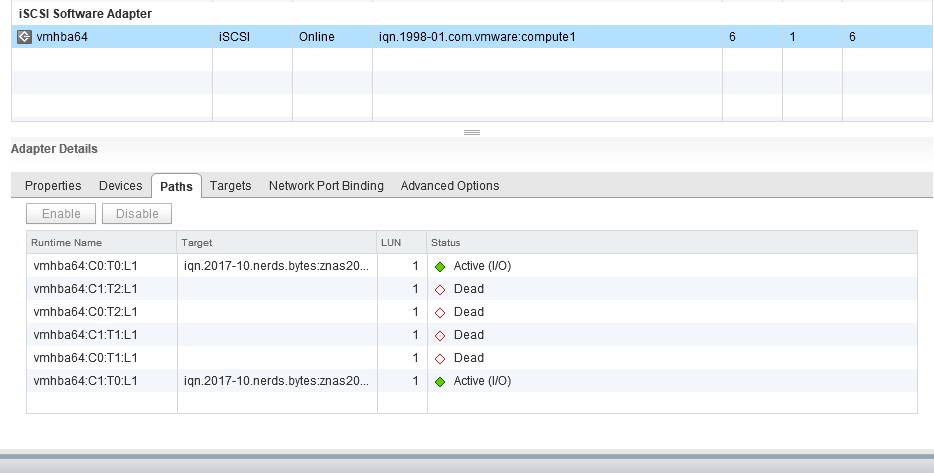
Task: Click the panel splitter grip handle
Action: point(472,132)
